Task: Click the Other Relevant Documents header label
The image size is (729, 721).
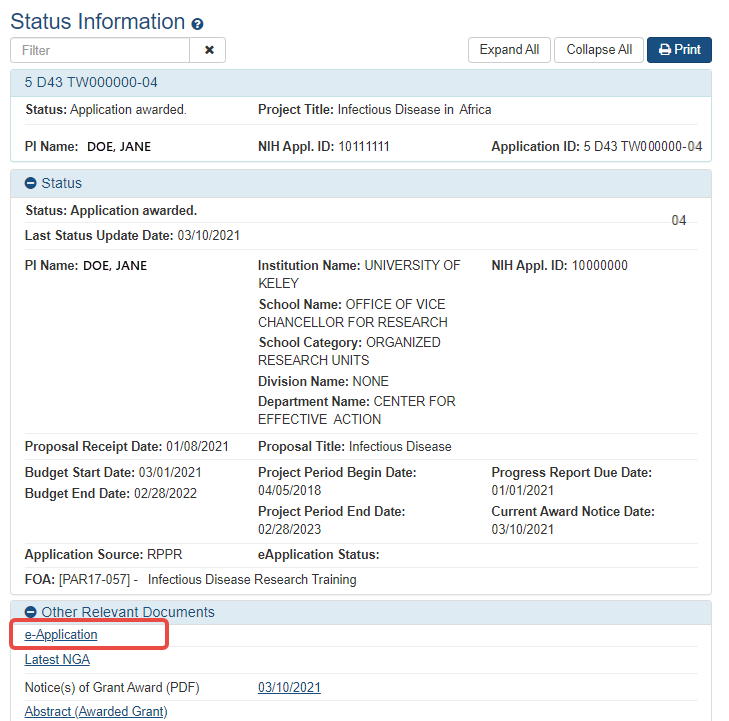Action: (127, 612)
